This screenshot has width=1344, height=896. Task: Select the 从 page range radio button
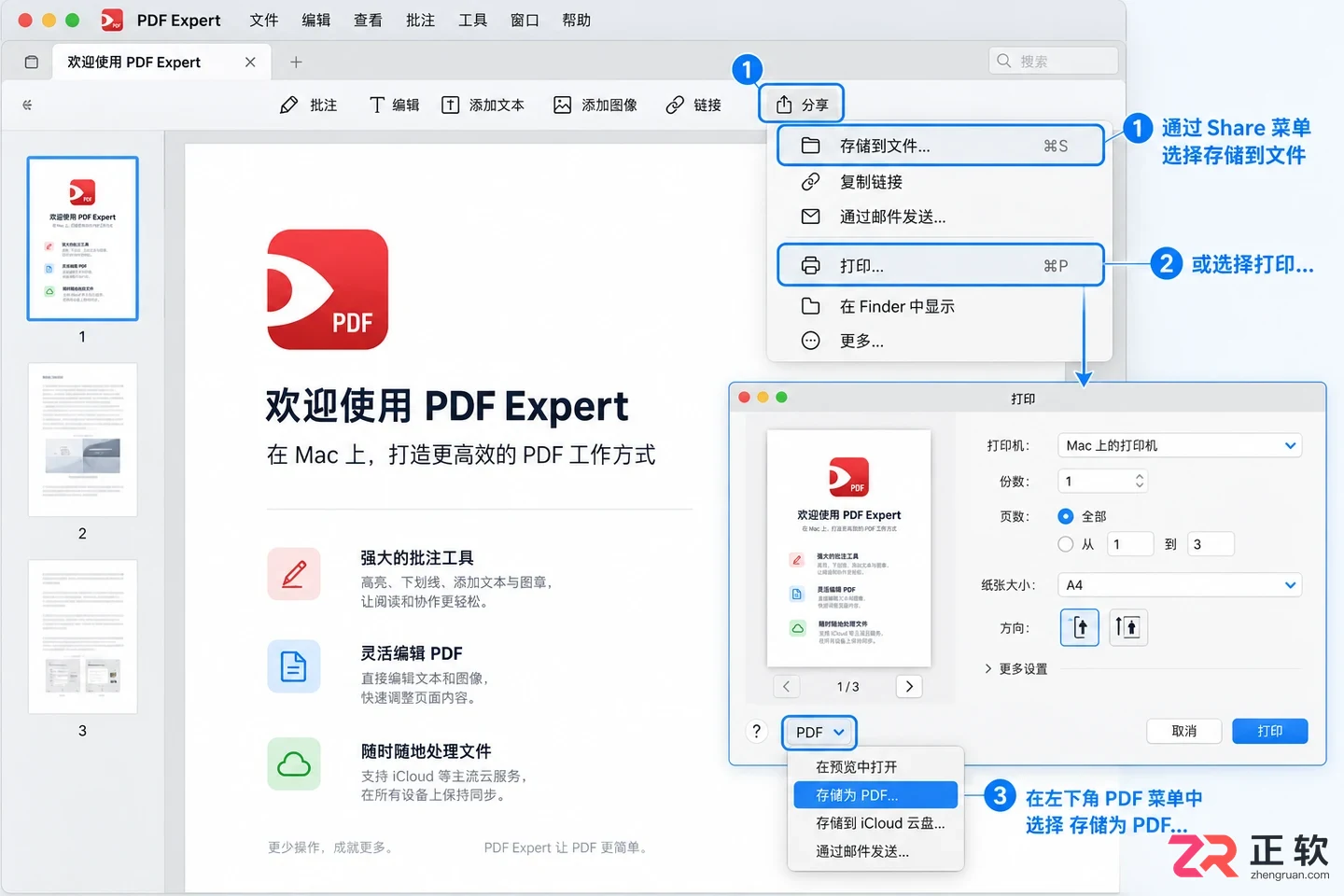pyautogui.click(x=1065, y=544)
